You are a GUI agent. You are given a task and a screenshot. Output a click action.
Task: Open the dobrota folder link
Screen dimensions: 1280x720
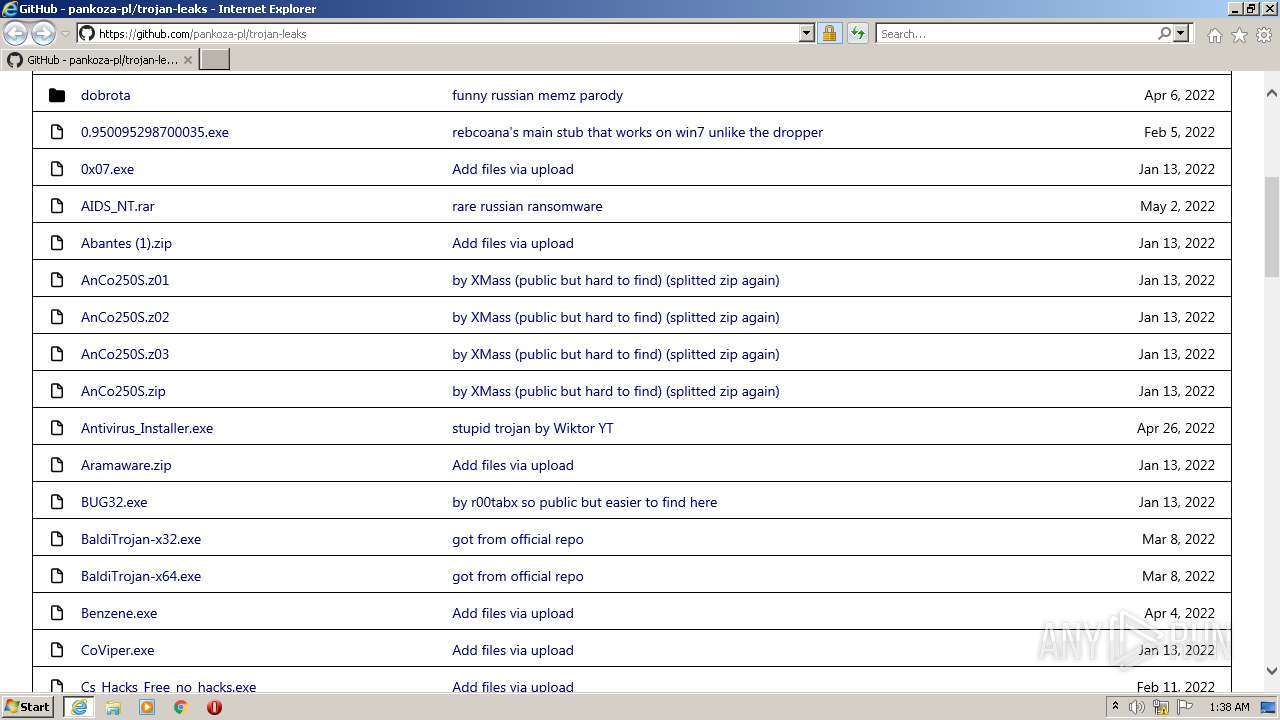pos(106,96)
